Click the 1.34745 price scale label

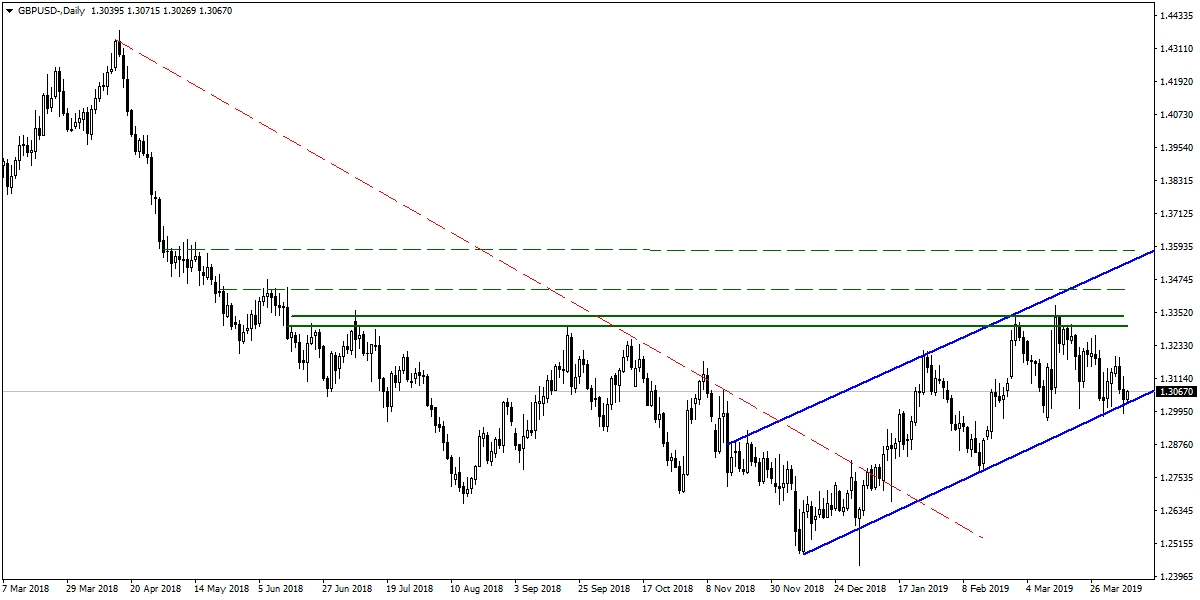point(1178,280)
